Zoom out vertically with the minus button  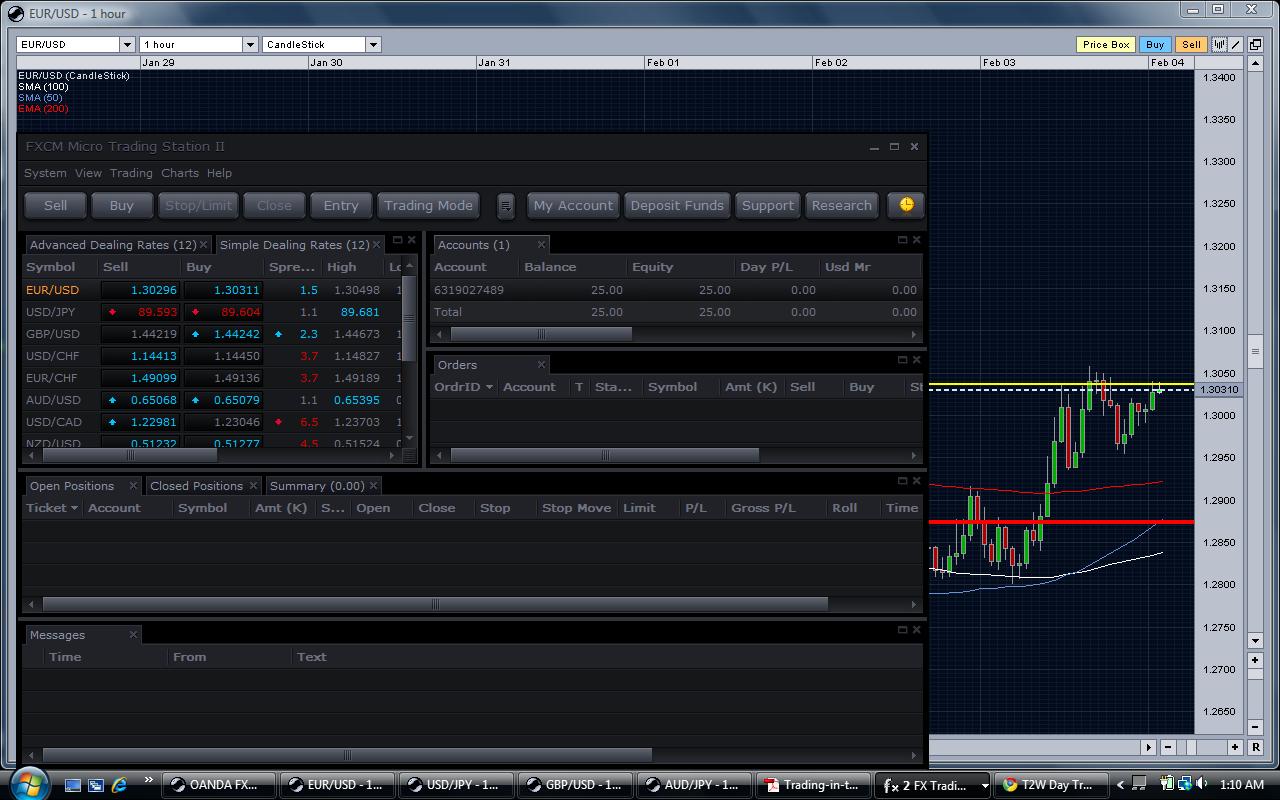(1256, 727)
